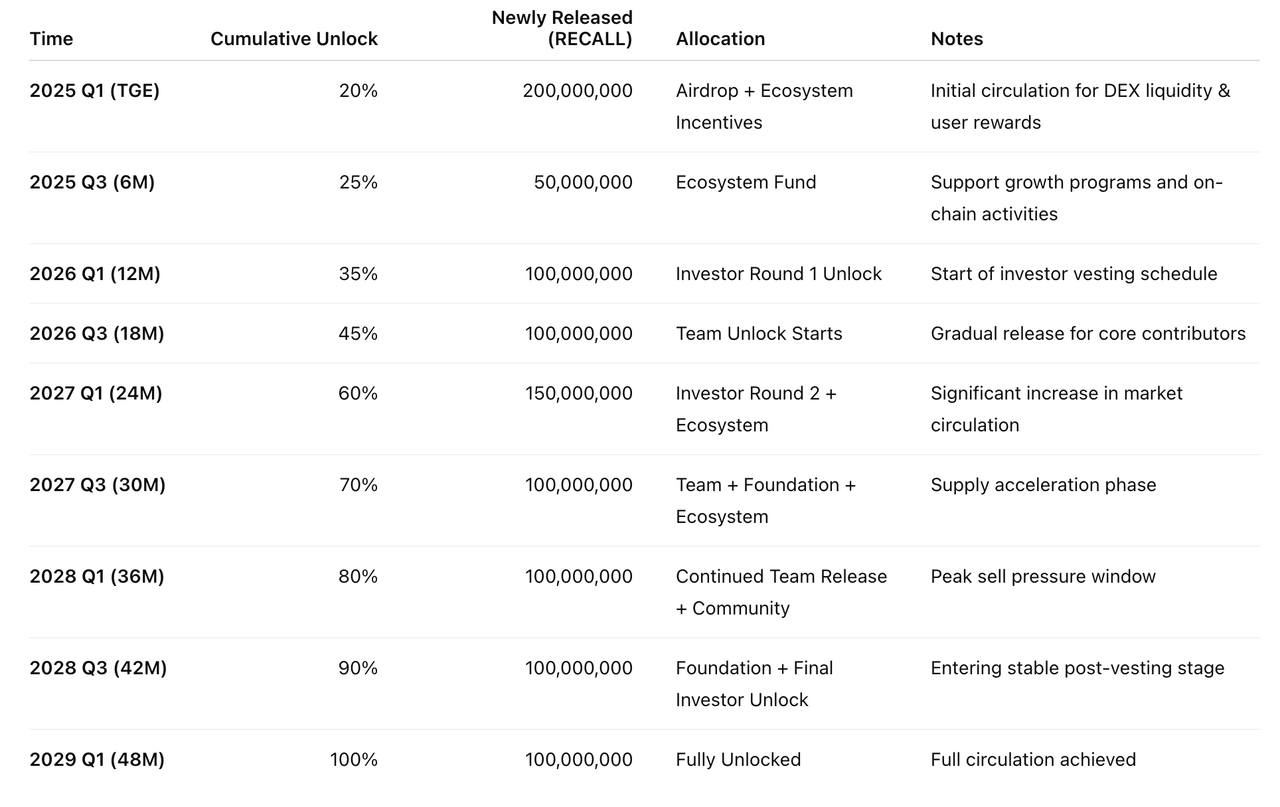Select the 100% cumulative unlock value
Screen dimensions: 1280x807
click(354, 760)
